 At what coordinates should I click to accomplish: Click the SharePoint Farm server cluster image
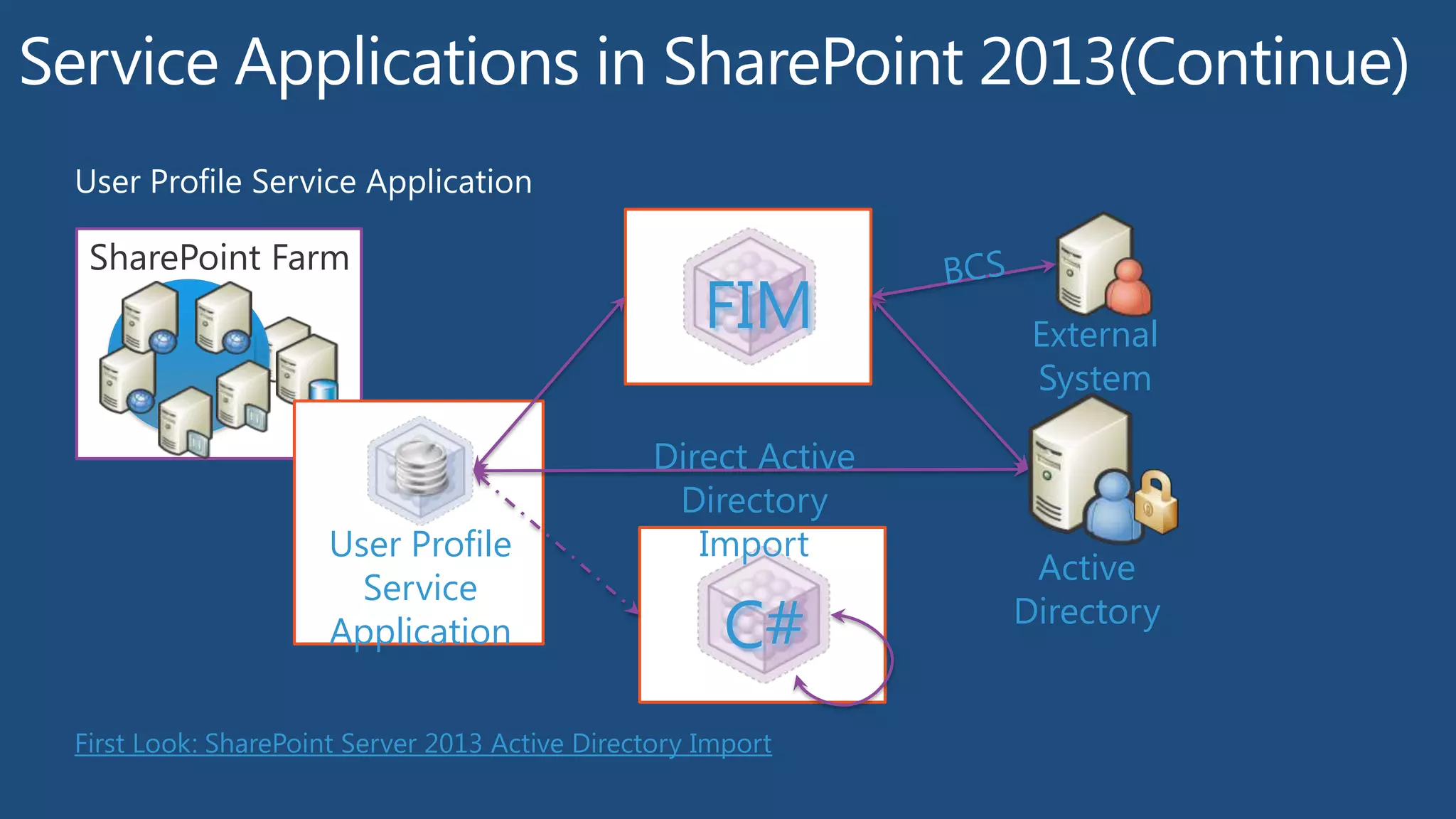coord(206,363)
